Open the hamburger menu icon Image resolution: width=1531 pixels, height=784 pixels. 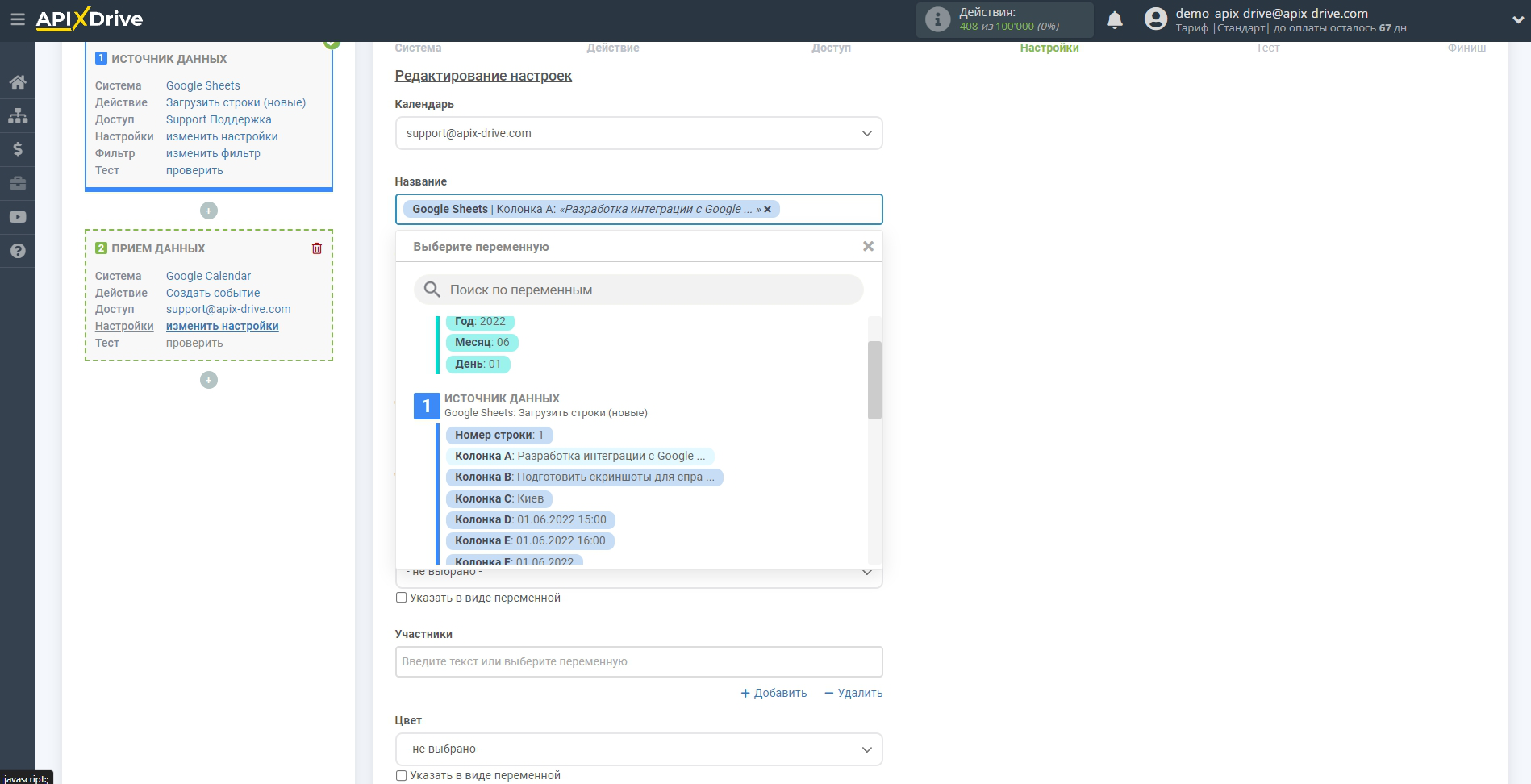pyautogui.click(x=17, y=19)
